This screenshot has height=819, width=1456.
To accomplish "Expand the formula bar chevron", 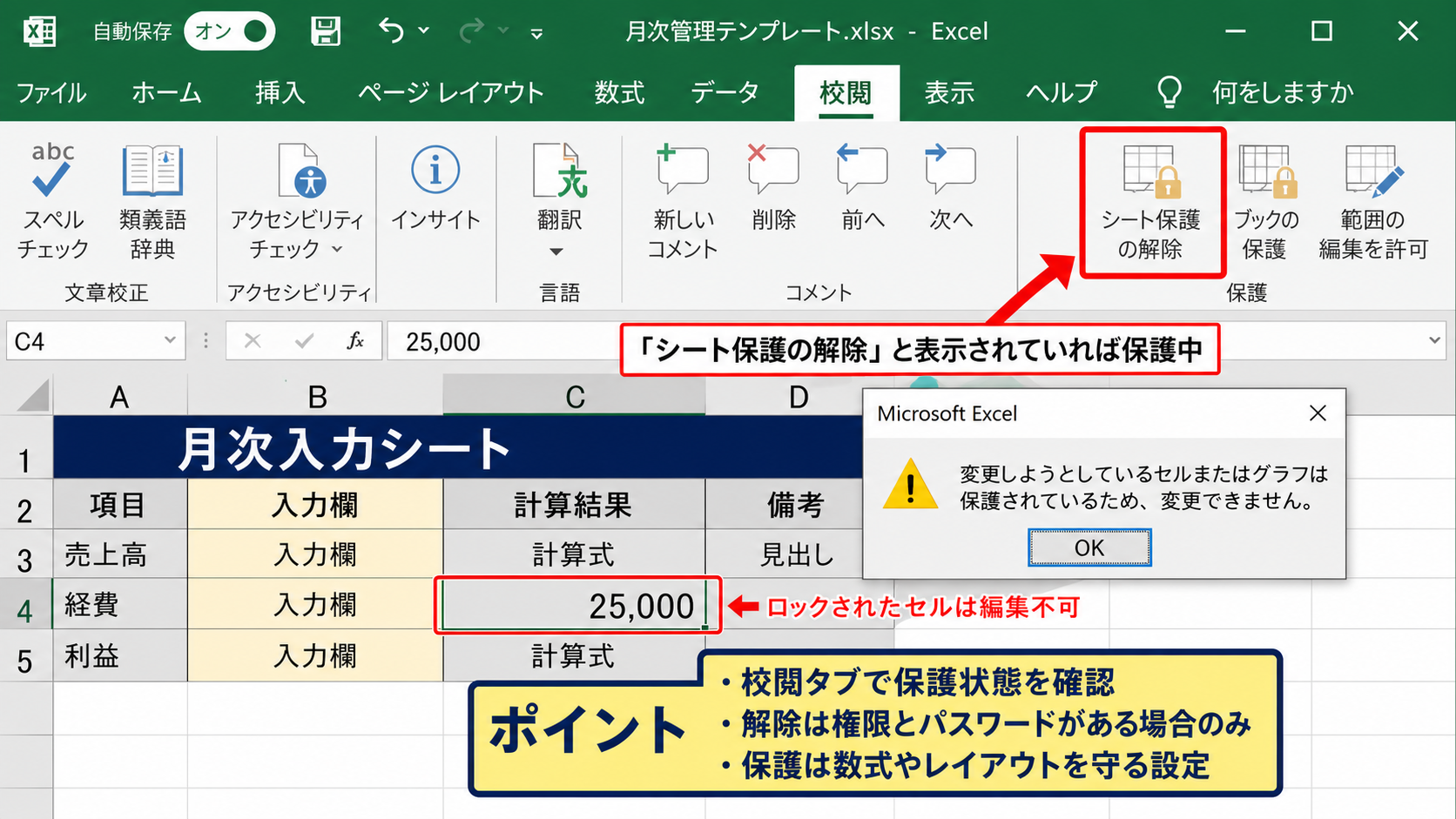I will [1434, 340].
